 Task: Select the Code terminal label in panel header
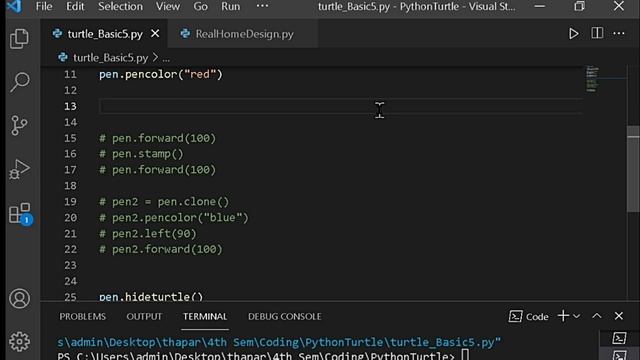[x=529, y=316]
